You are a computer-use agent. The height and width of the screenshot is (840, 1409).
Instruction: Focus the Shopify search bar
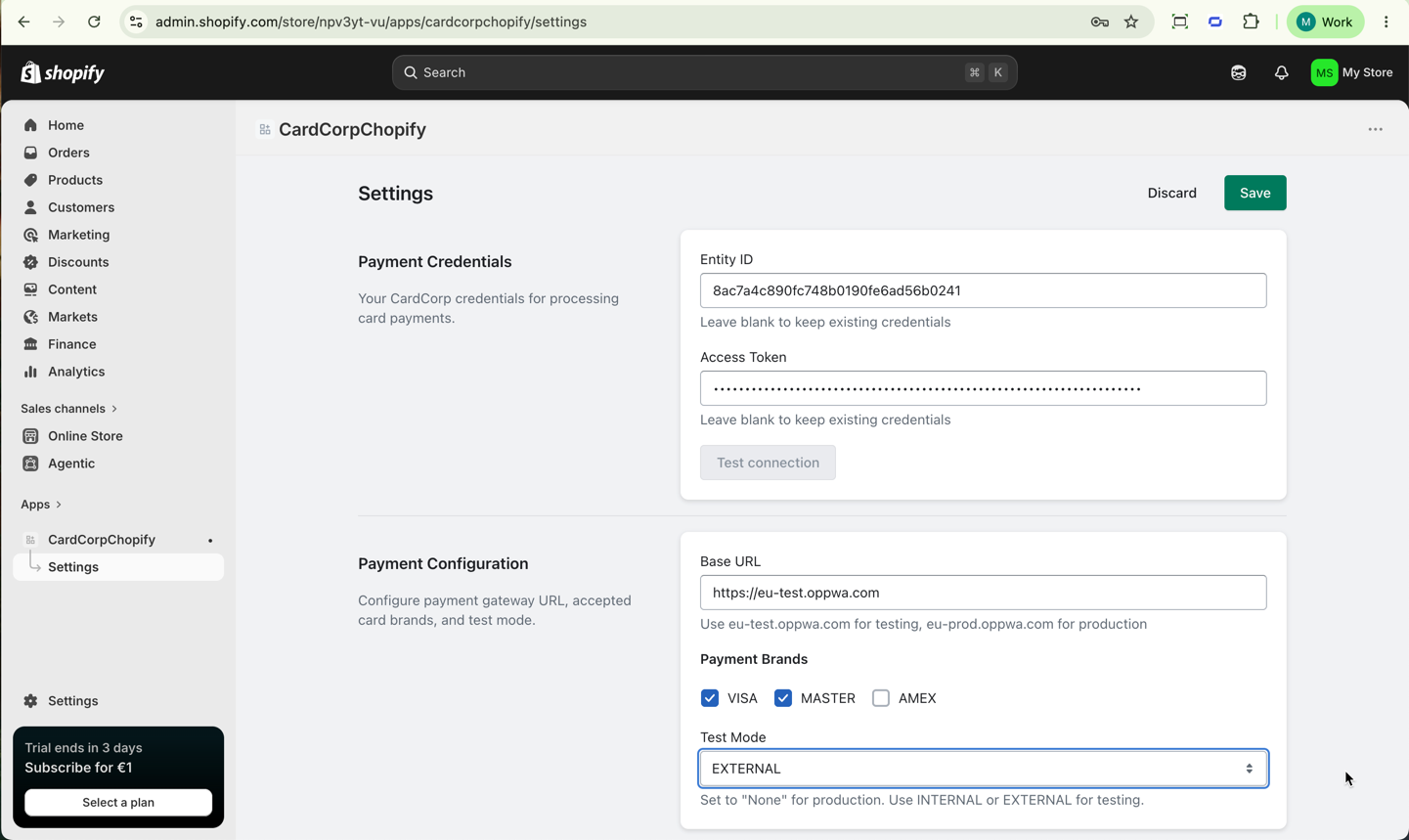pyautogui.click(x=705, y=72)
